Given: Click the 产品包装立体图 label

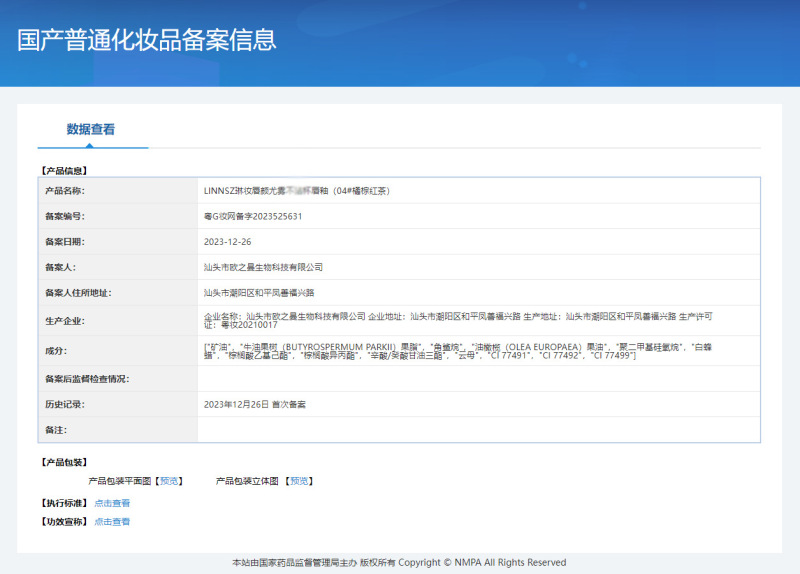Looking at the screenshot, I should click(x=247, y=481).
